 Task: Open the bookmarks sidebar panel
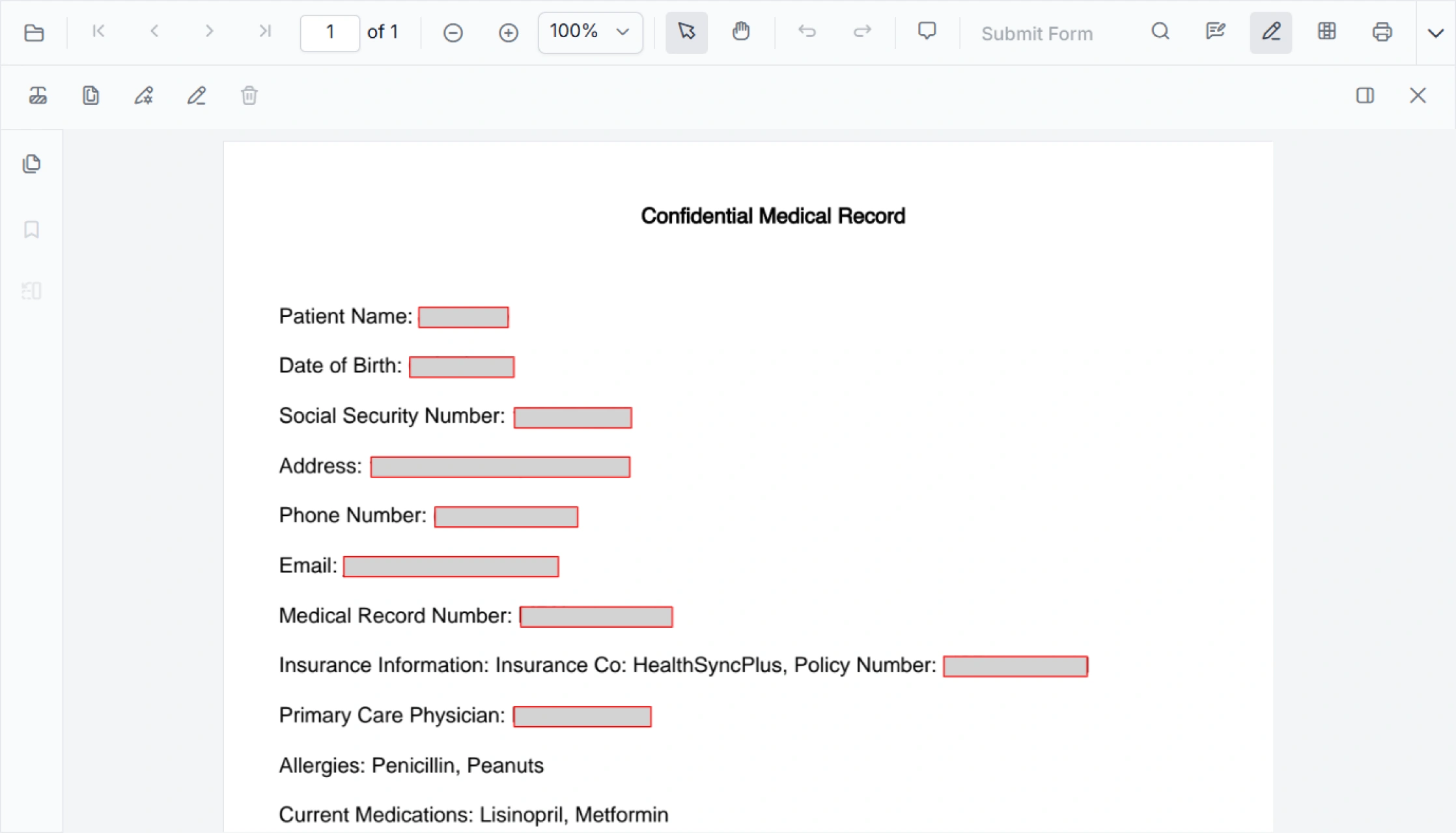[x=31, y=229]
